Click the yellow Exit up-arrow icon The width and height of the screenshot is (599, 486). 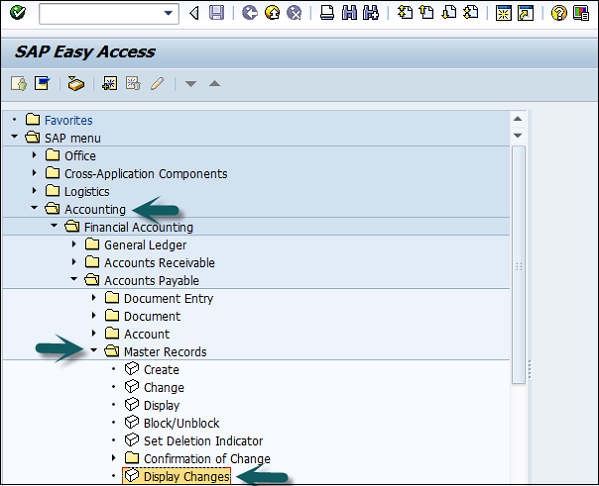tap(272, 13)
